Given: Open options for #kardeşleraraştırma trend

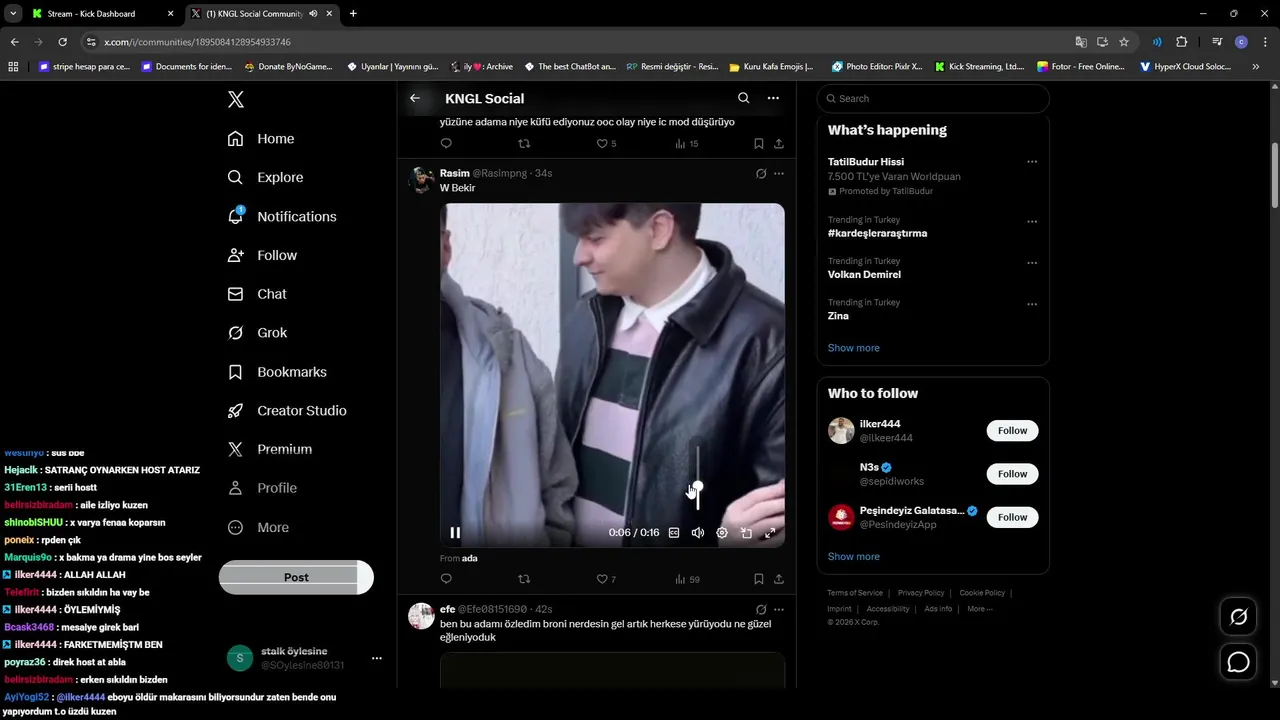Looking at the screenshot, I should click(1032, 221).
